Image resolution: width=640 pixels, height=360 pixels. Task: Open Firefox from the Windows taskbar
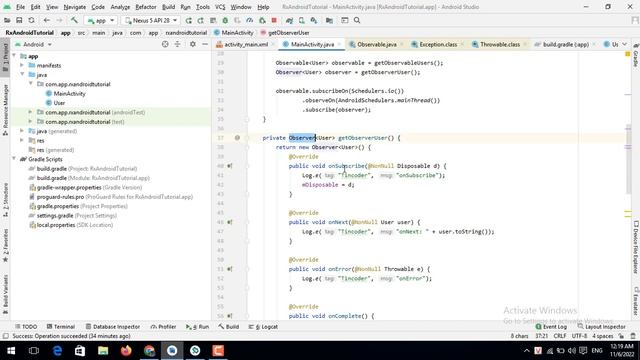pos(126,351)
